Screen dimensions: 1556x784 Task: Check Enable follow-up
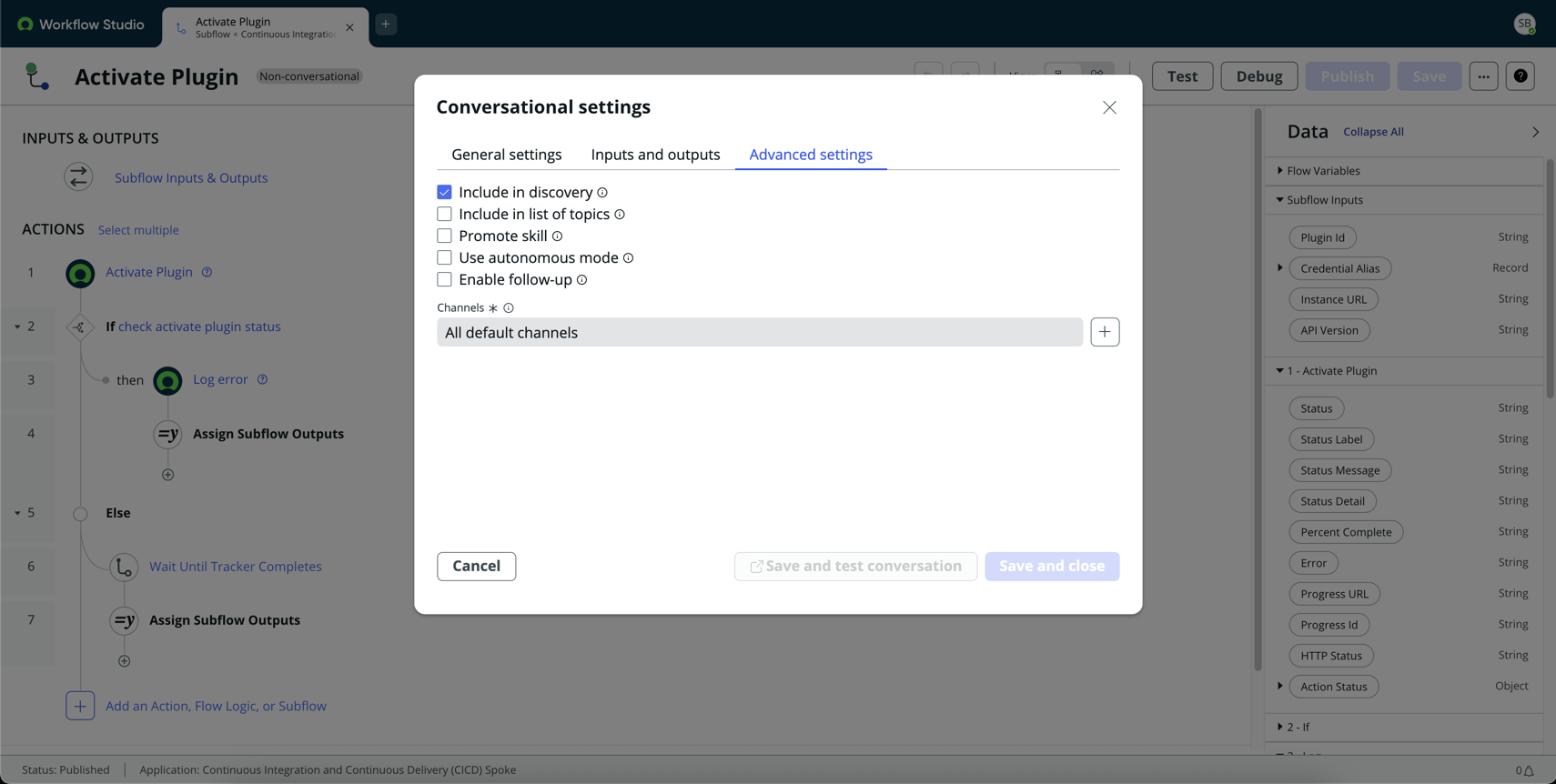[x=444, y=279]
